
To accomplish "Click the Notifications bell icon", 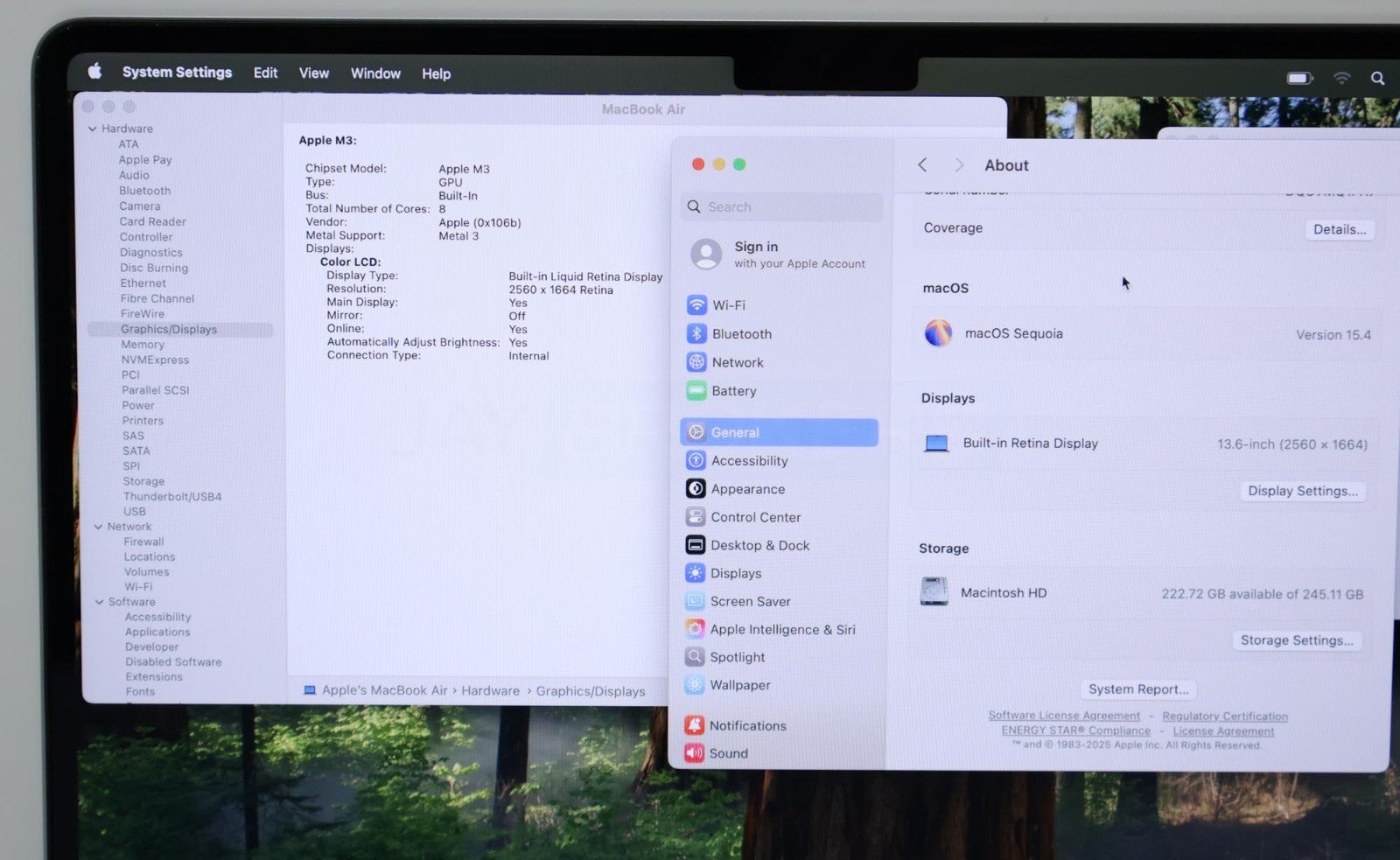I will tap(694, 725).
